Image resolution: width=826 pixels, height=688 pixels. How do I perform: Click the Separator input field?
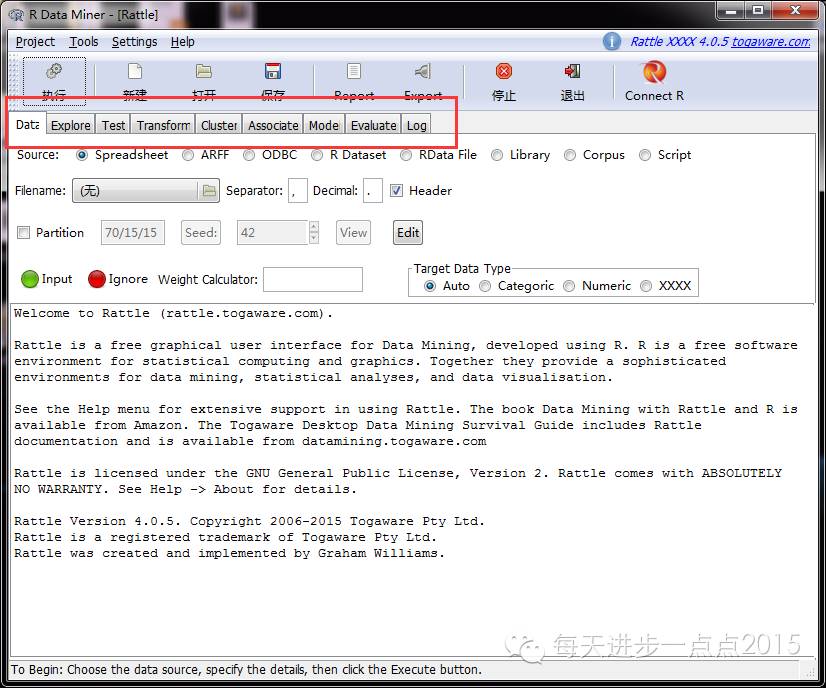tap(298, 191)
